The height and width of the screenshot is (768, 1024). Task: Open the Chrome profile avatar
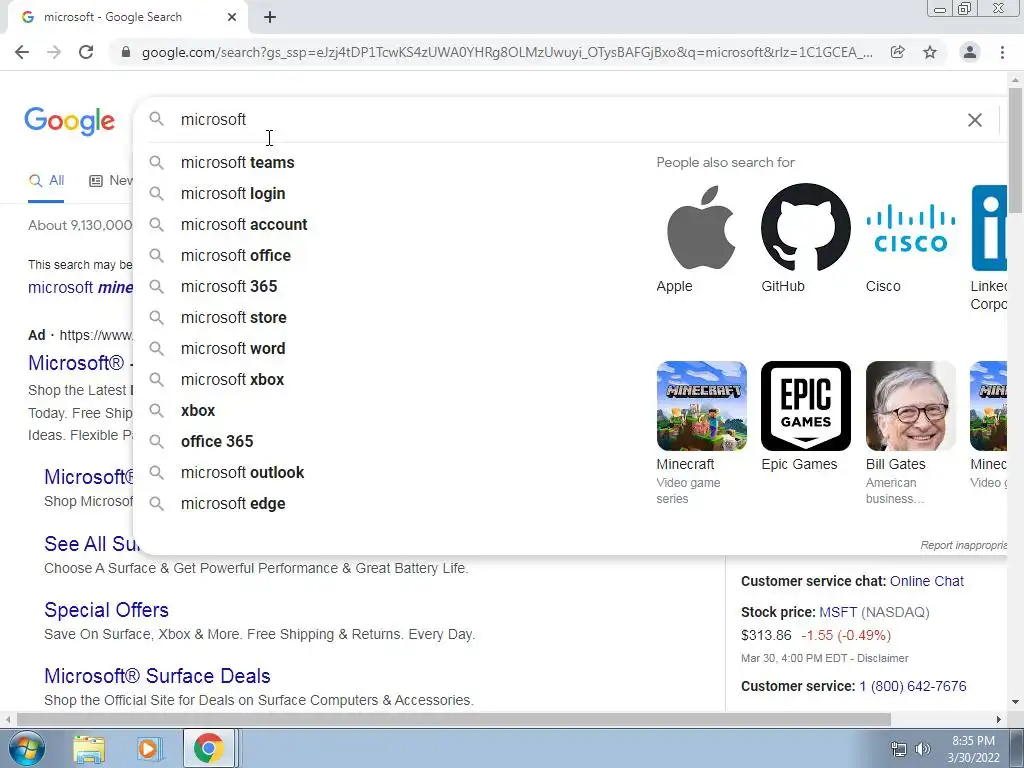pos(970,52)
